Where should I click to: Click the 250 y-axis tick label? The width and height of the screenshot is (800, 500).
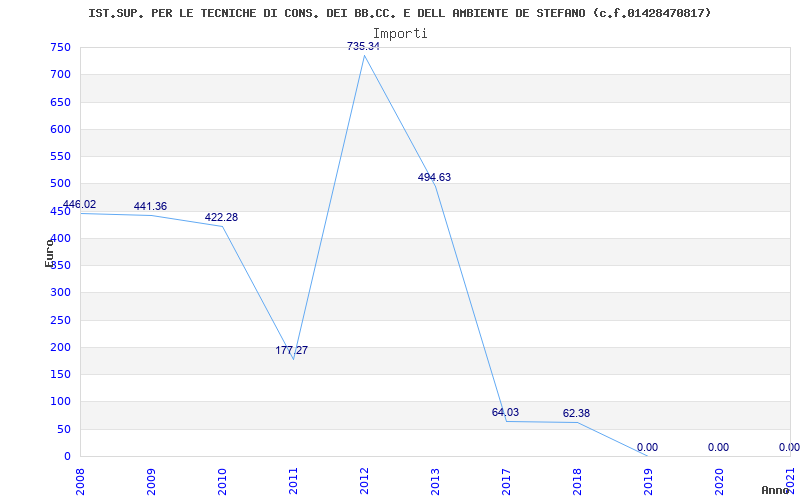click(60, 320)
